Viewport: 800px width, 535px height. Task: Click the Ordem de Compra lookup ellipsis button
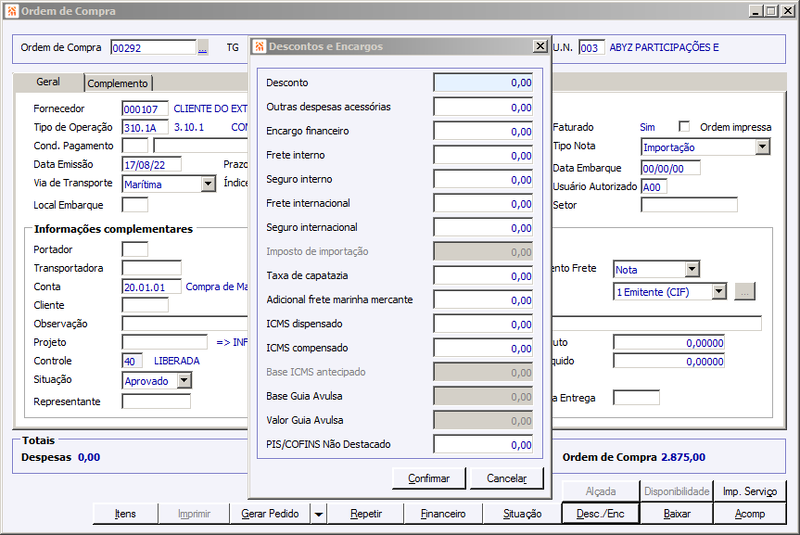(x=203, y=47)
